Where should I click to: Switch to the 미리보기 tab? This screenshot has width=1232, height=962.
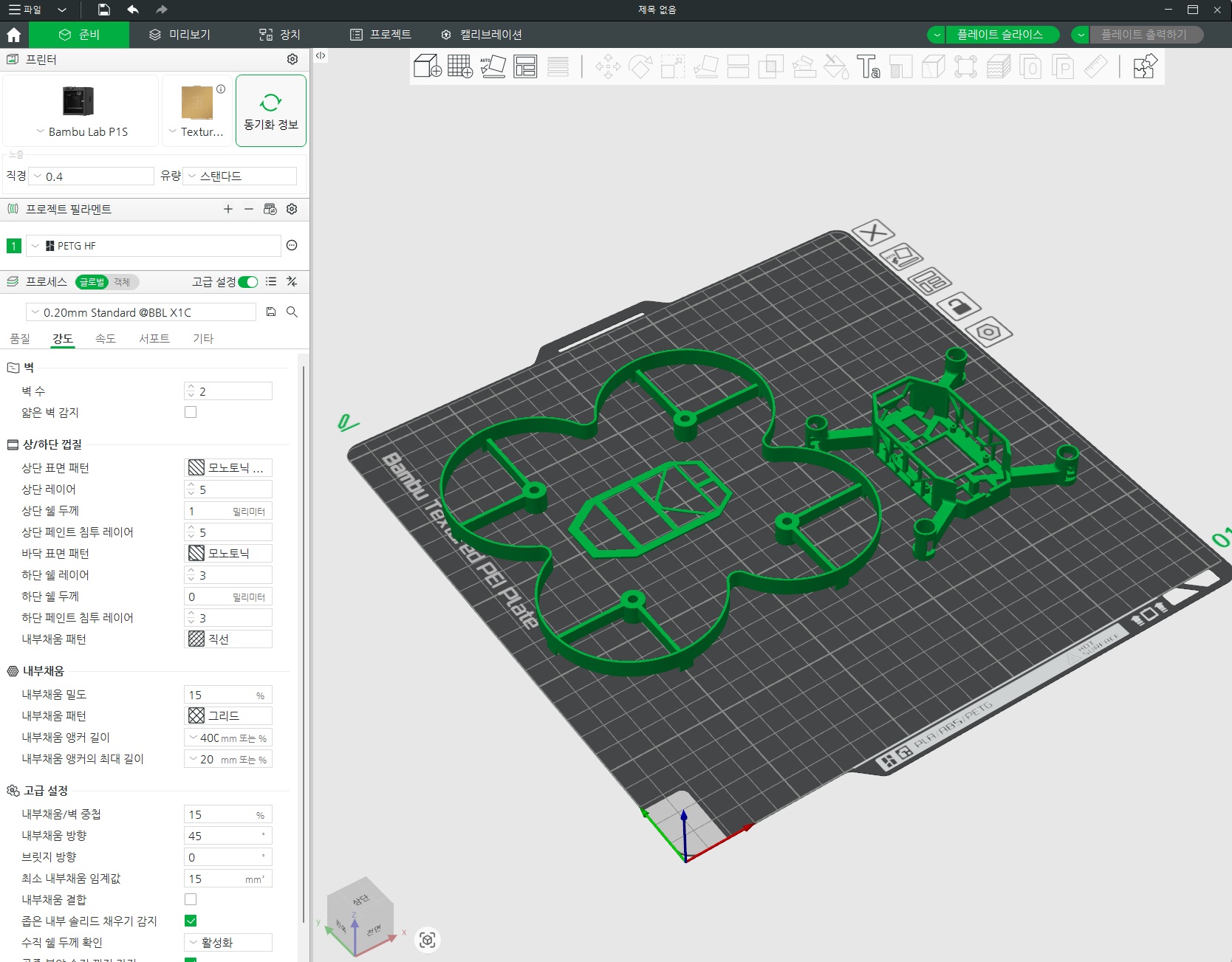(179, 35)
